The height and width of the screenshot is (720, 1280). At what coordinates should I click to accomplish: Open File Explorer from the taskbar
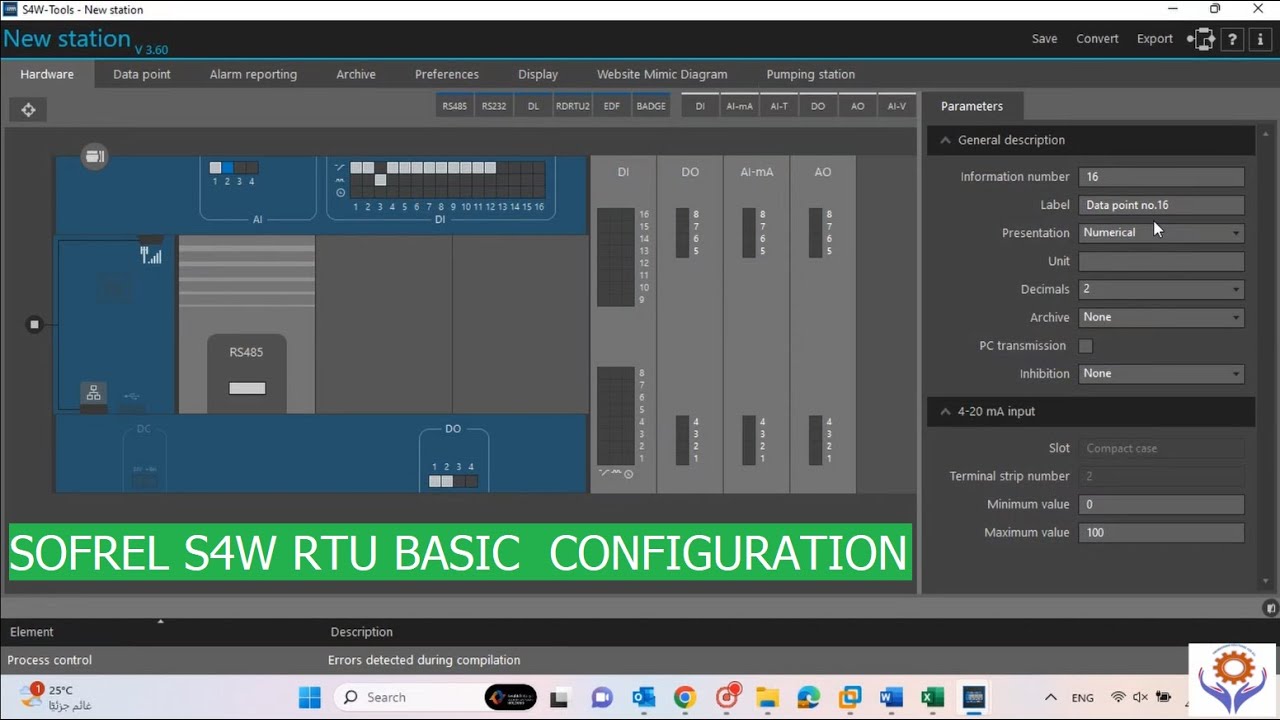tap(767, 697)
